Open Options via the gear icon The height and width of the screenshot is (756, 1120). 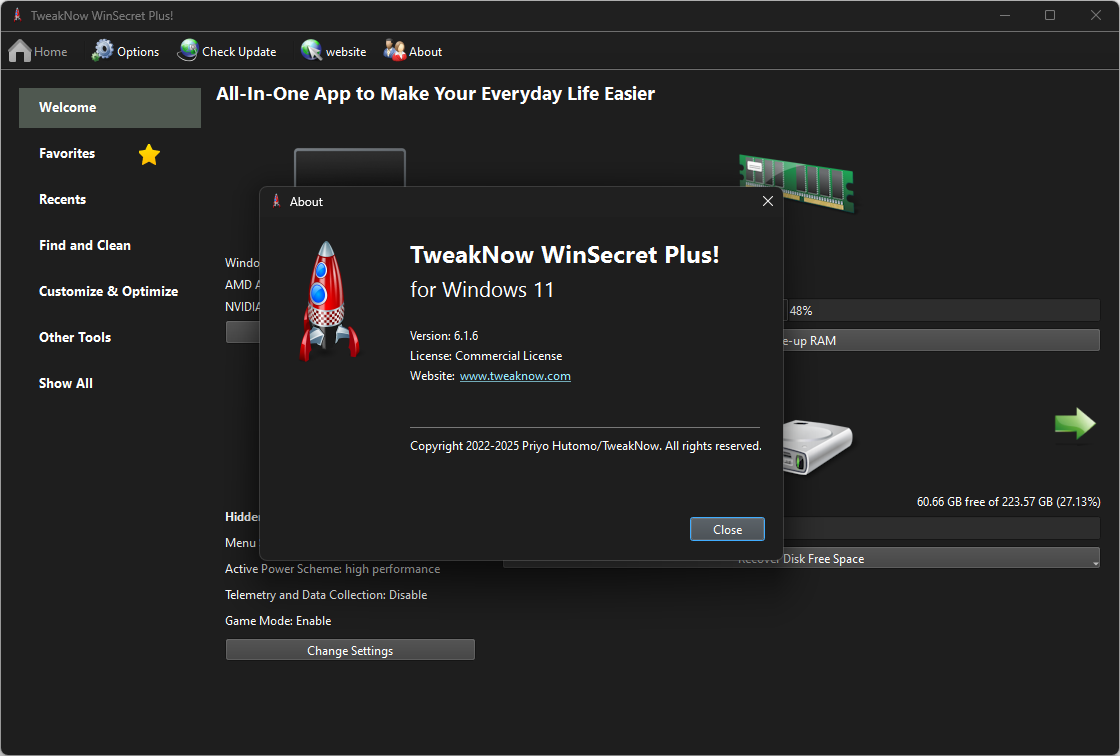point(103,50)
